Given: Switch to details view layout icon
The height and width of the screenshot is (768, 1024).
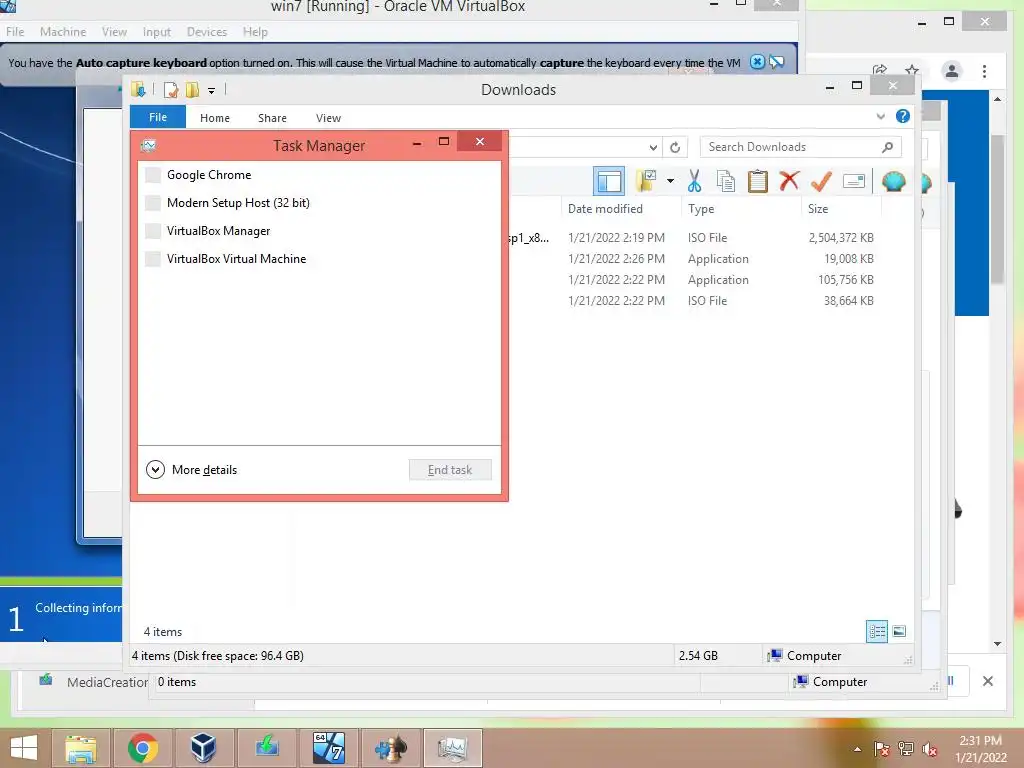Looking at the screenshot, I should [x=877, y=632].
